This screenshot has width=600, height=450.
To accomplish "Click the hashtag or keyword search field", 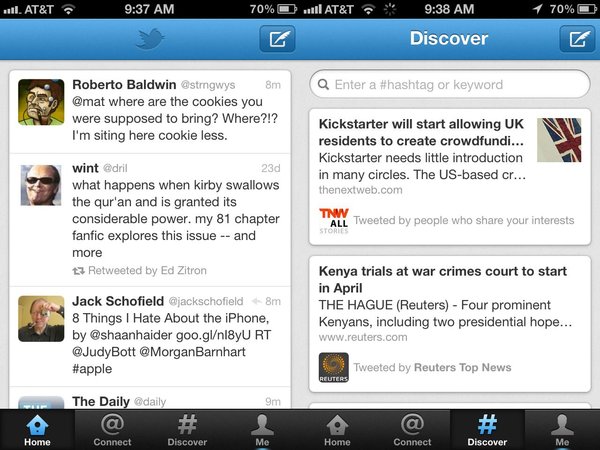I will tap(450, 84).
